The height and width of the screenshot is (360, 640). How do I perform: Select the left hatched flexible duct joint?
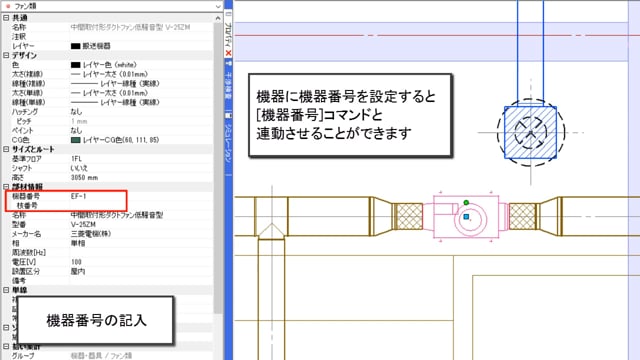coord(409,216)
